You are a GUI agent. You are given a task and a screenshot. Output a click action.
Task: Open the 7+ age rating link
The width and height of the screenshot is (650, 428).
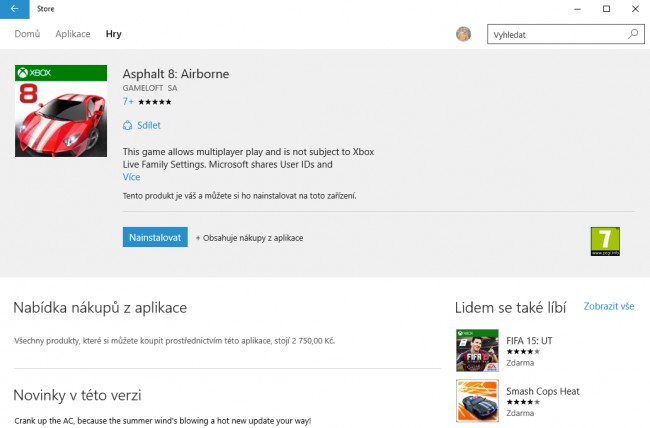click(x=128, y=101)
